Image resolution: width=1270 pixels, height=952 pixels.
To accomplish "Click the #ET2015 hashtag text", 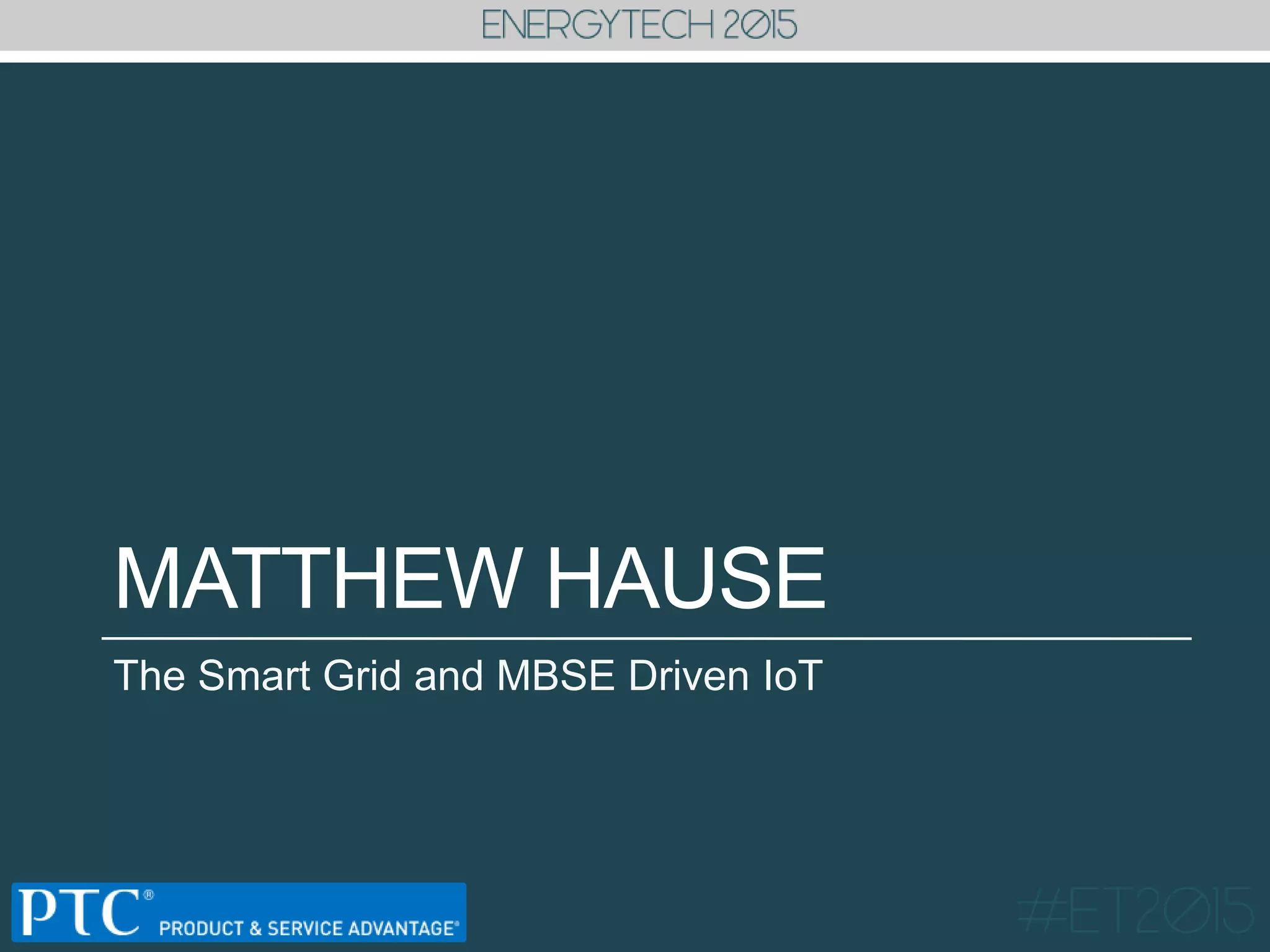I will click(1136, 910).
